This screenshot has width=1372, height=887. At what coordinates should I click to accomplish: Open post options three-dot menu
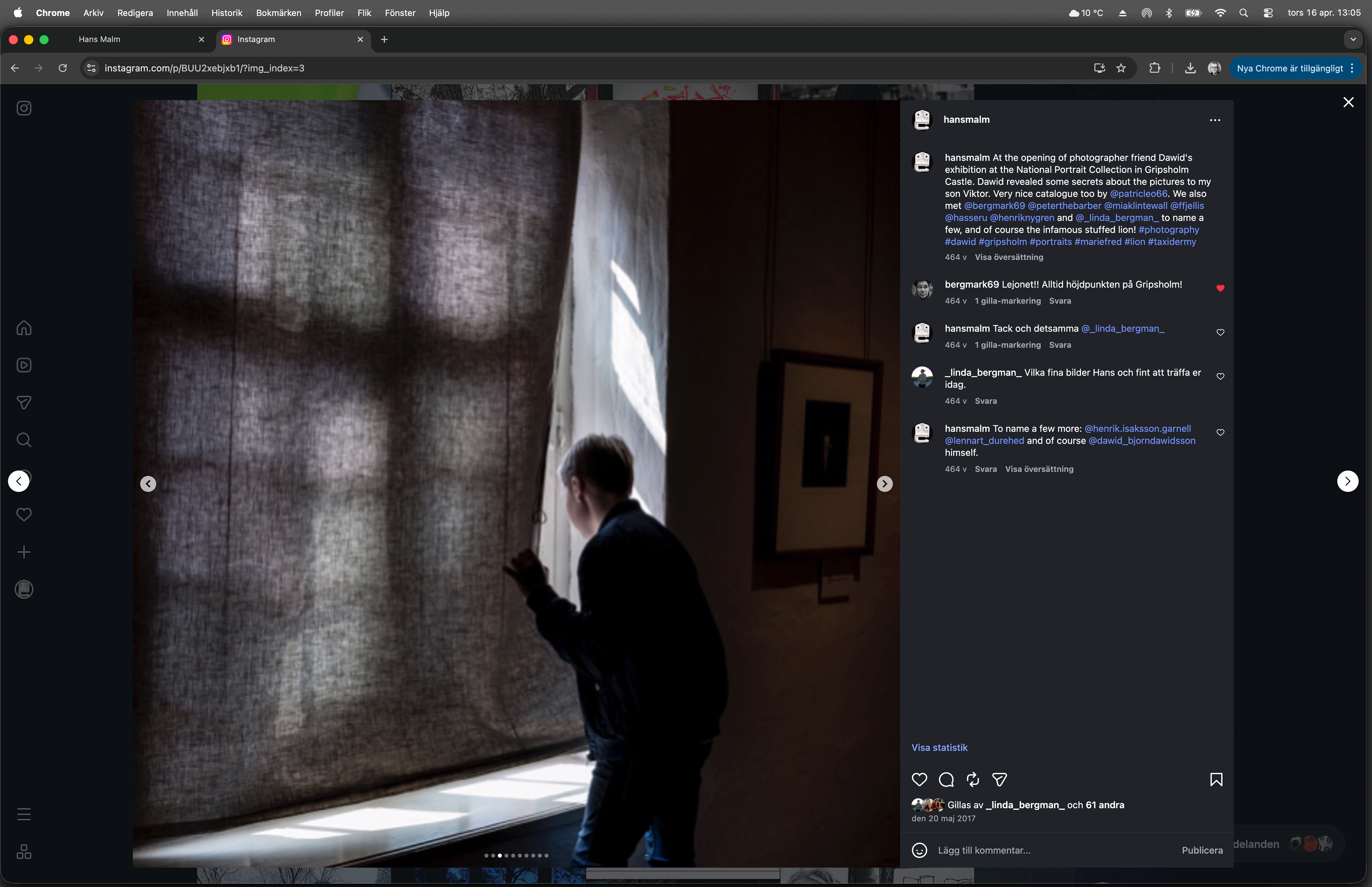(1215, 120)
